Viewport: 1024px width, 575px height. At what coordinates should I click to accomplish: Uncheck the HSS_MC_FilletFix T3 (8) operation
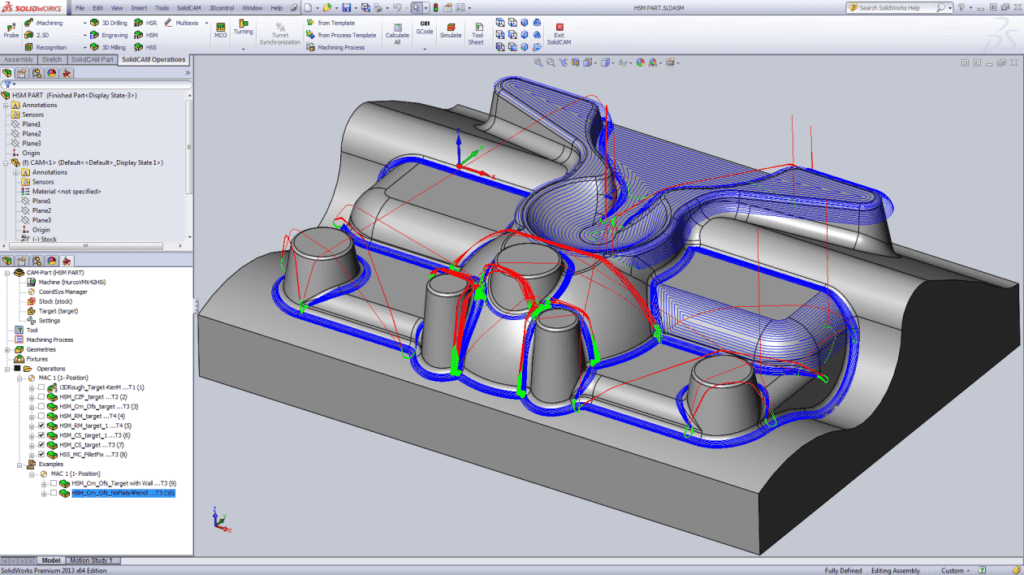click(x=41, y=454)
